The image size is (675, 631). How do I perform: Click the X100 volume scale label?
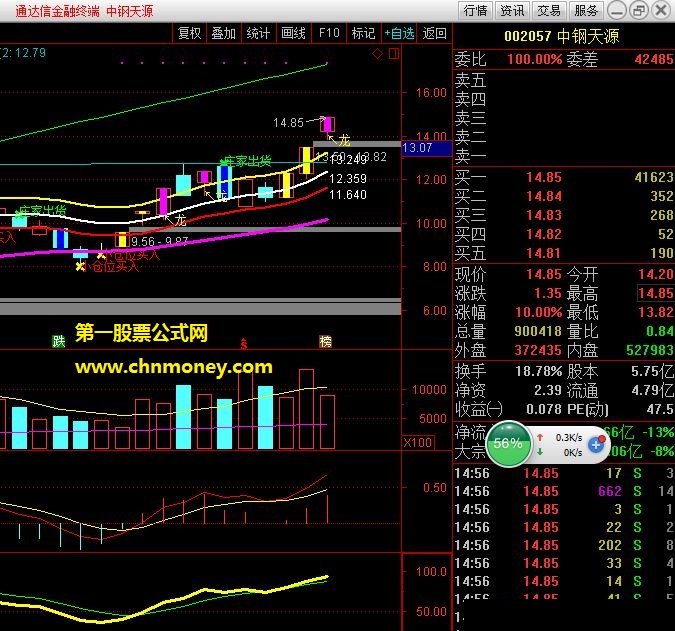tap(418, 442)
